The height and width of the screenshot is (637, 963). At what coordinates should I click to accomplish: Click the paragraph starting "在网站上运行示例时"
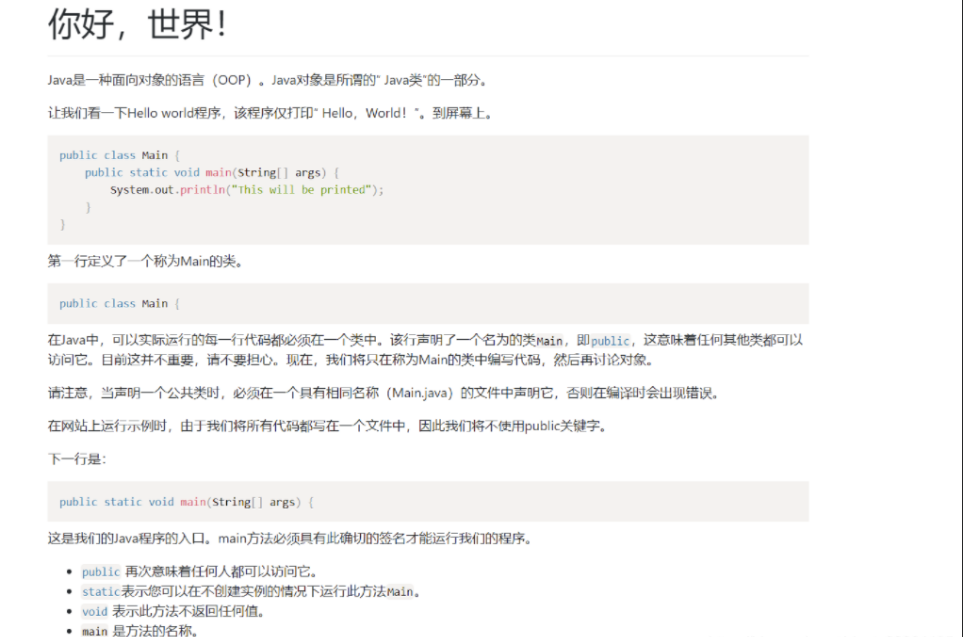[328, 426]
